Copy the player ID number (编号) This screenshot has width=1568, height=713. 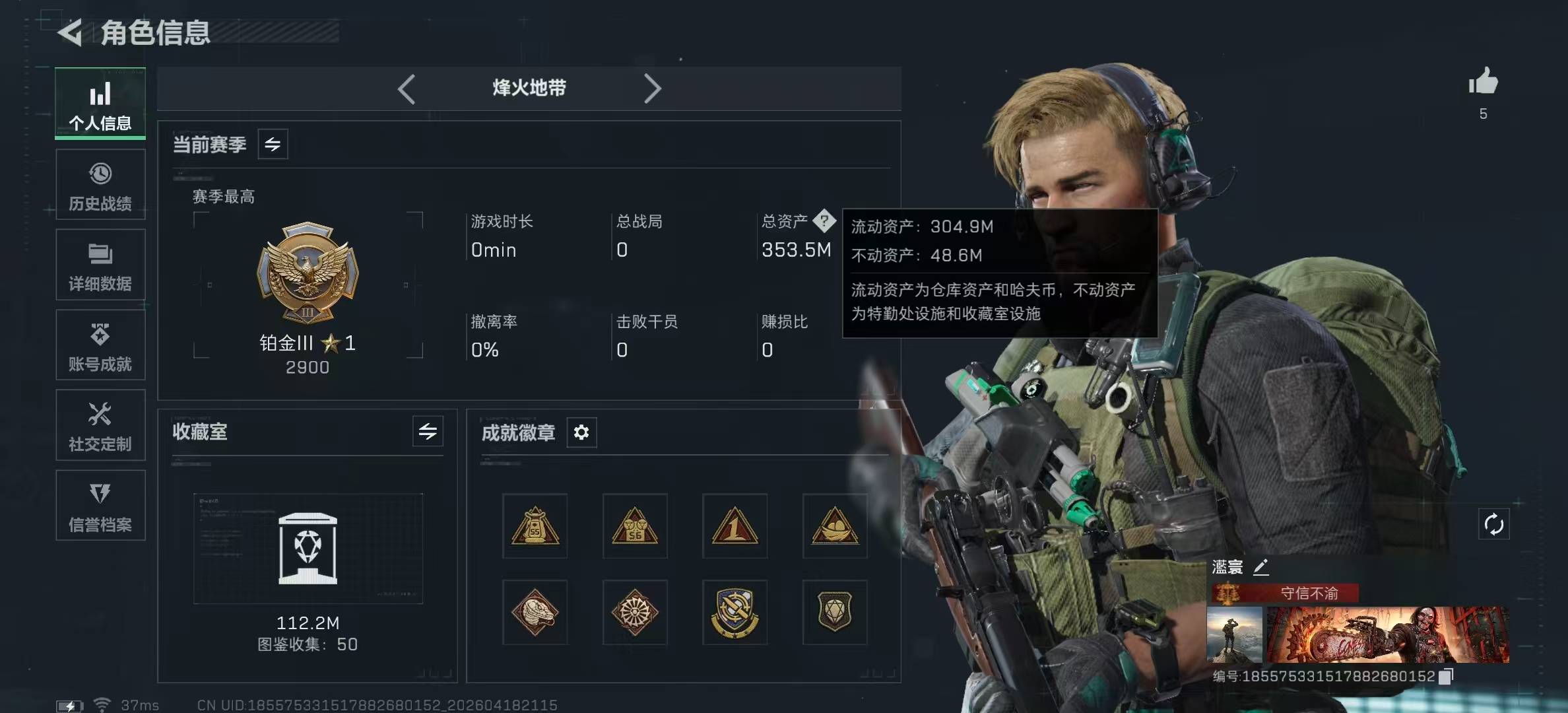1446,676
